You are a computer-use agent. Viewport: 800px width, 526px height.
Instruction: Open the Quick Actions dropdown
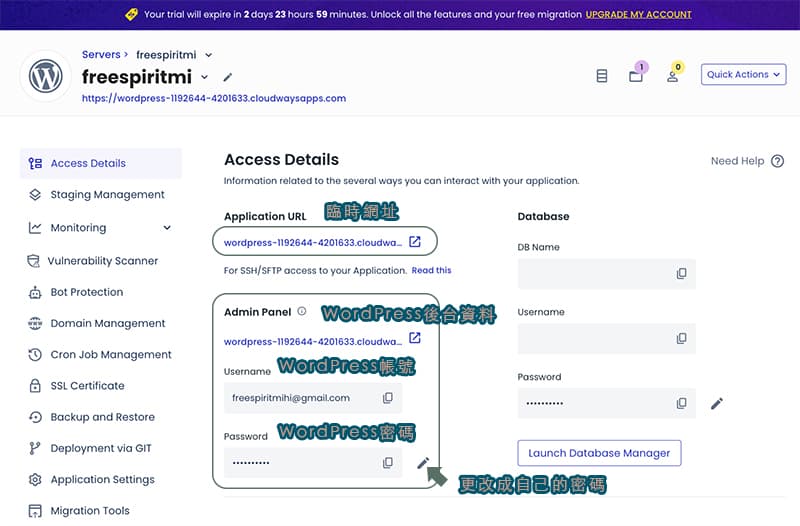743,74
